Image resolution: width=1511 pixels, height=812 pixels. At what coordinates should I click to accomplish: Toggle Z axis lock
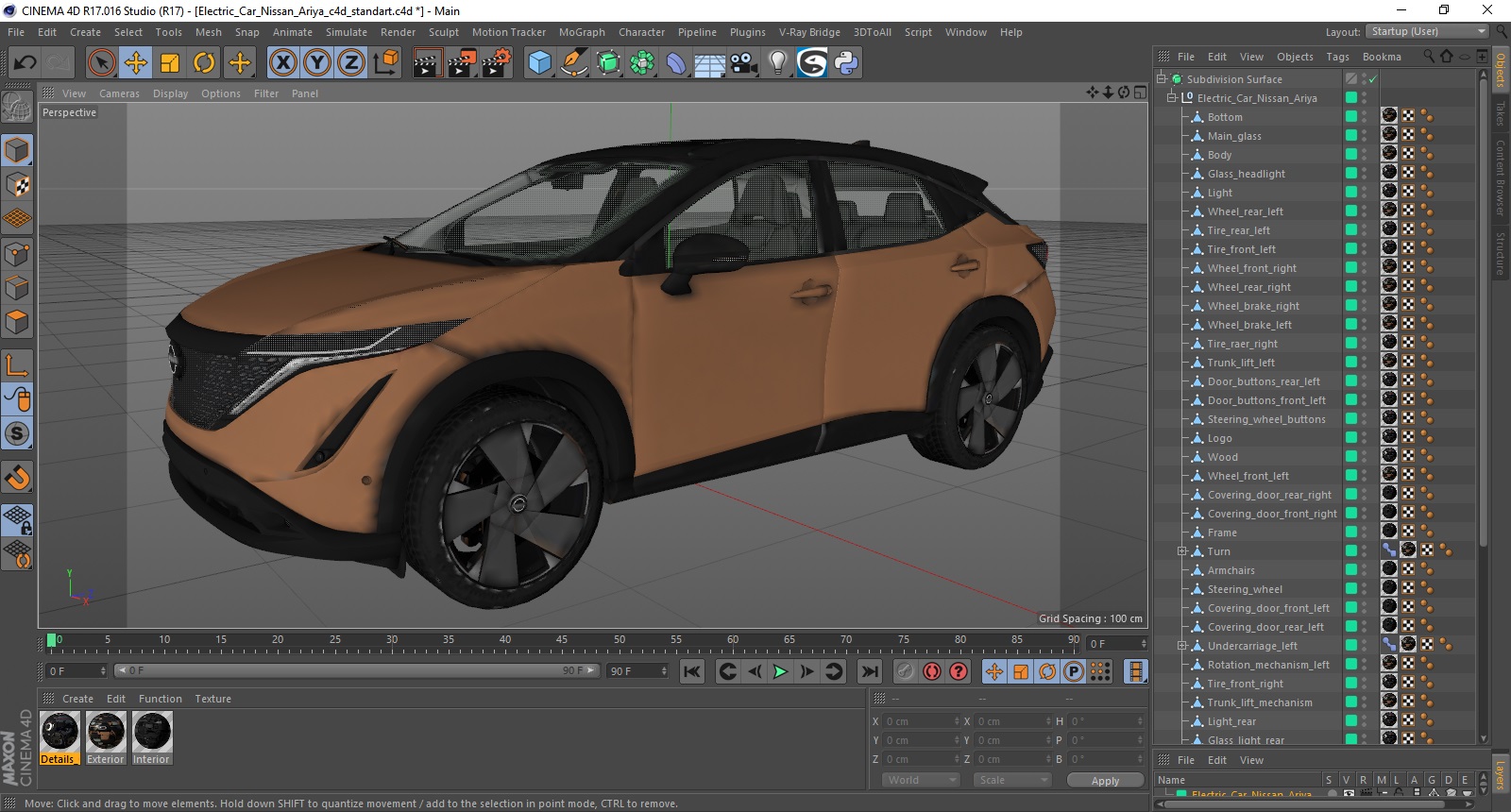351,63
